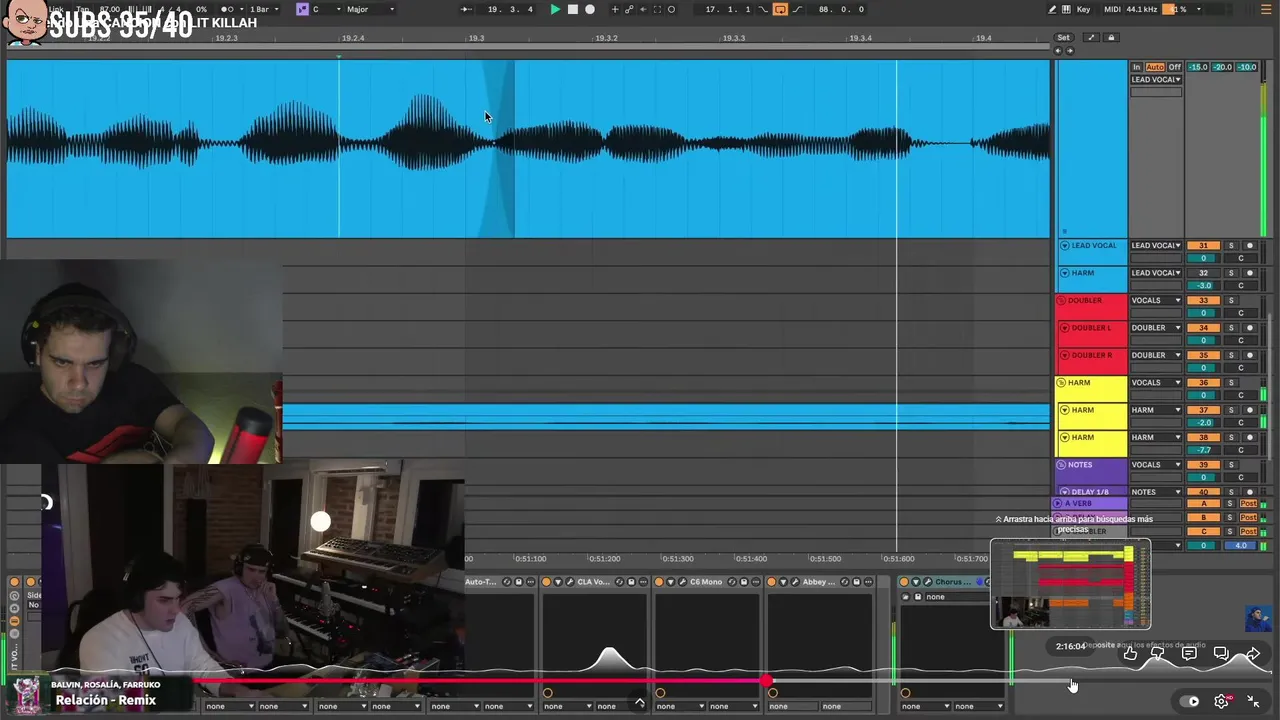Click the lock icon beside Set
Viewport: 1280px width, 720px height.
click(x=1110, y=38)
